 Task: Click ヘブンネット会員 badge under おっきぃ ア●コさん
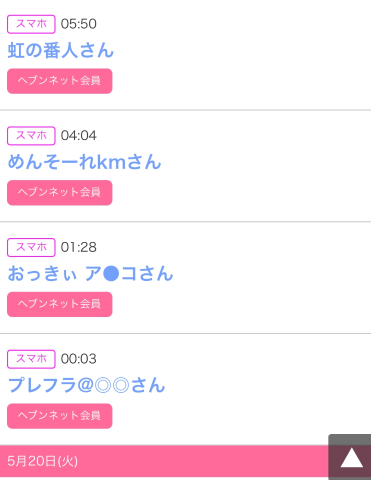click(60, 304)
